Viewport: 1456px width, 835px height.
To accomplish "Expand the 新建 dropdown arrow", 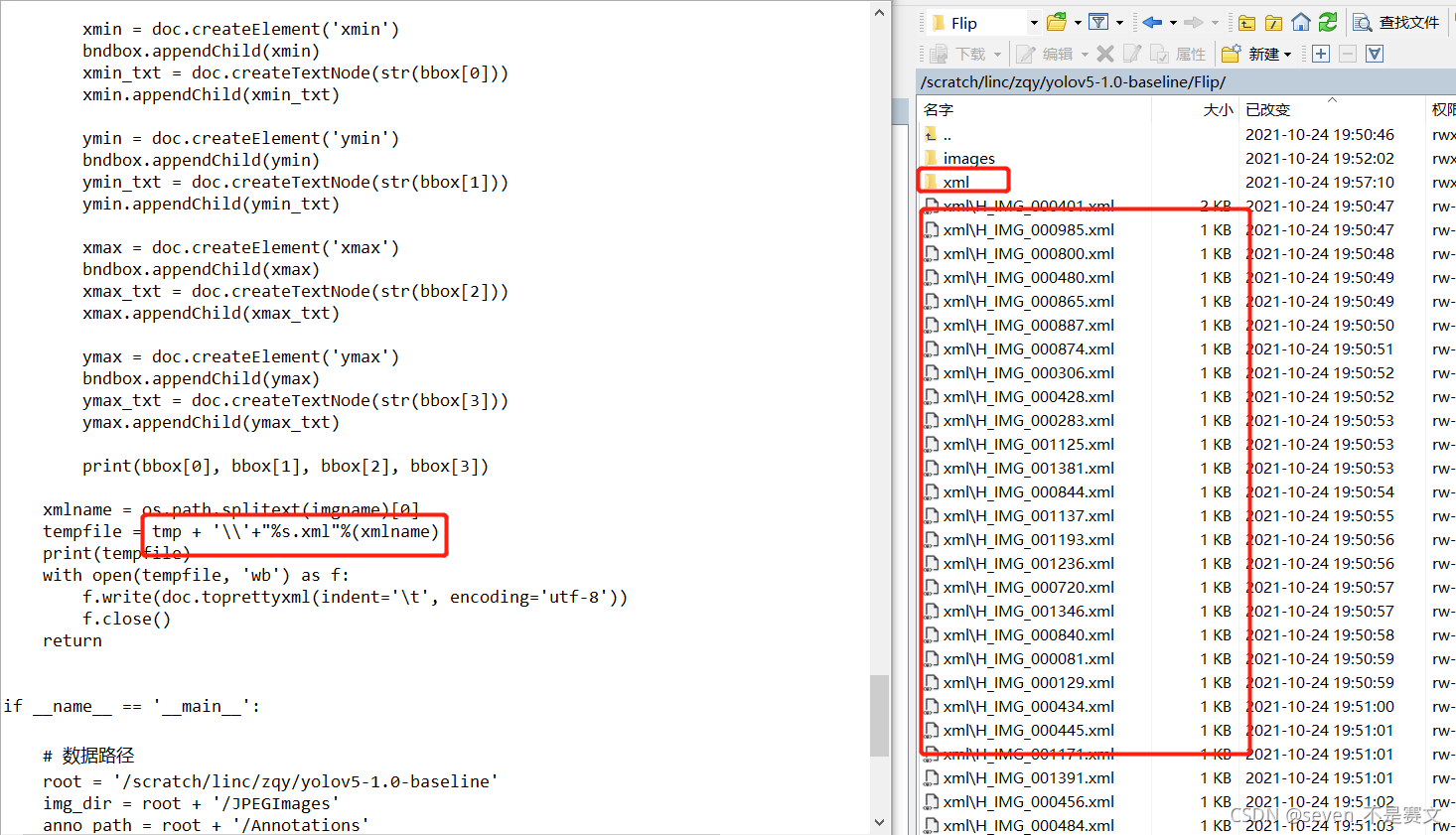I will click(1287, 54).
